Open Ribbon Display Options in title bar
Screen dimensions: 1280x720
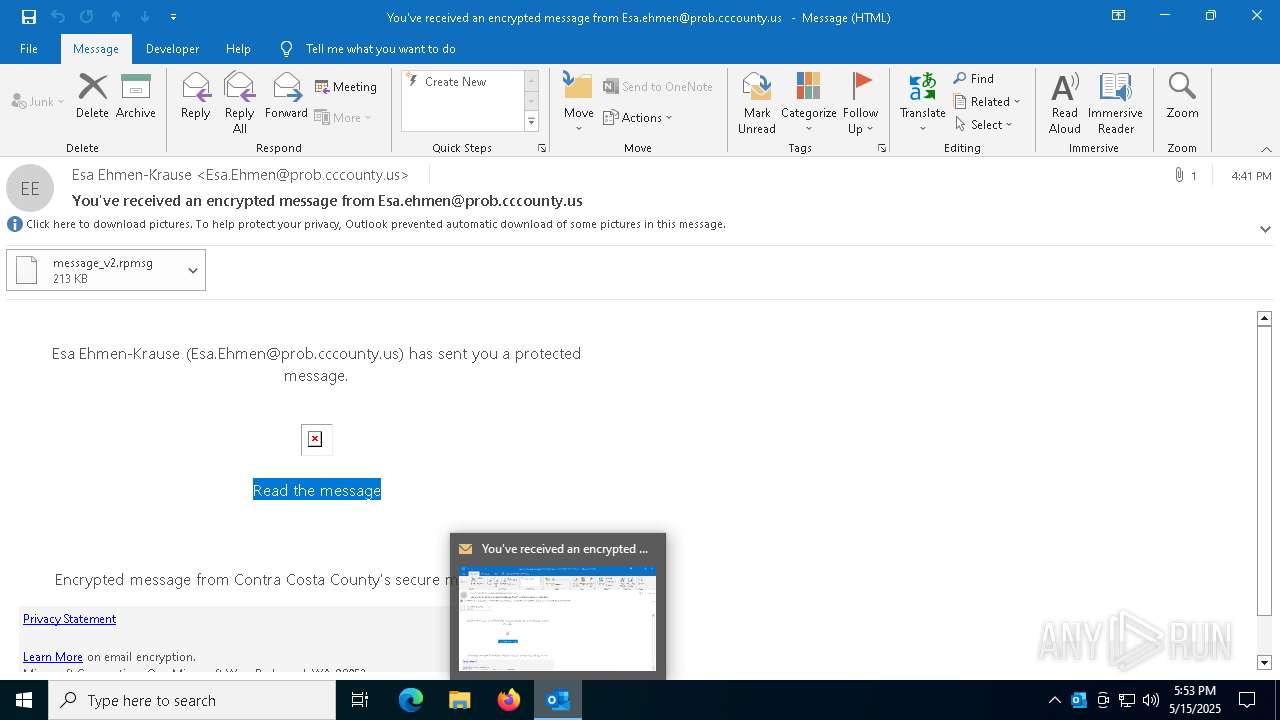[1119, 16]
